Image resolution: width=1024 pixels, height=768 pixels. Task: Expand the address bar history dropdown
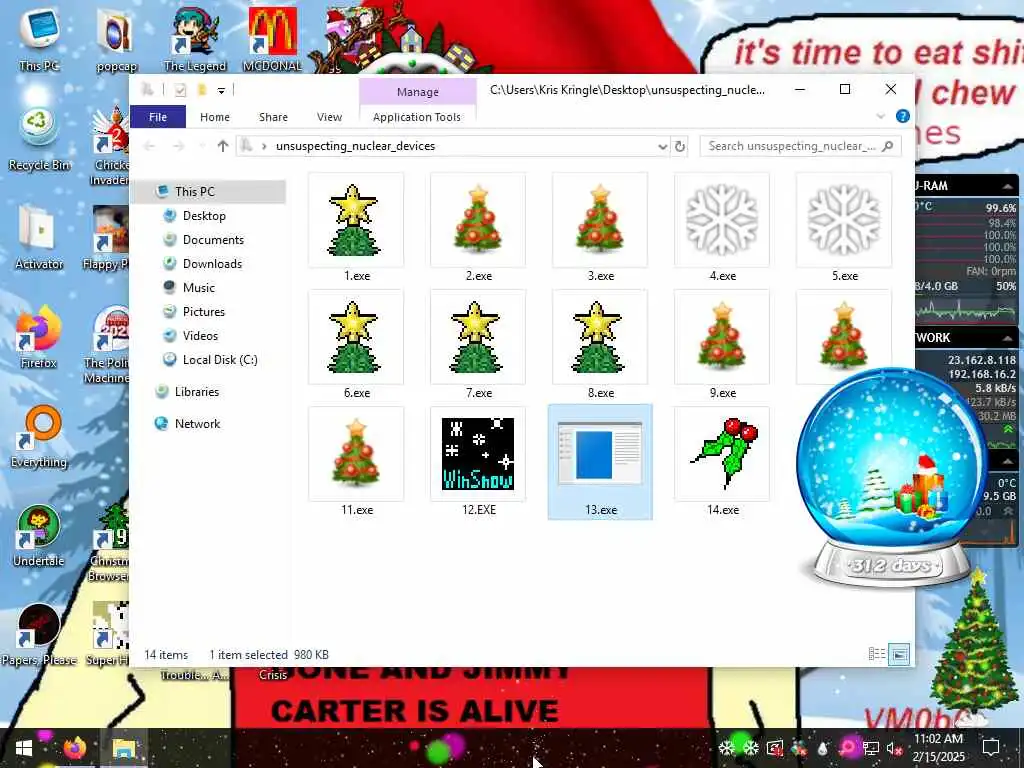[662, 146]
